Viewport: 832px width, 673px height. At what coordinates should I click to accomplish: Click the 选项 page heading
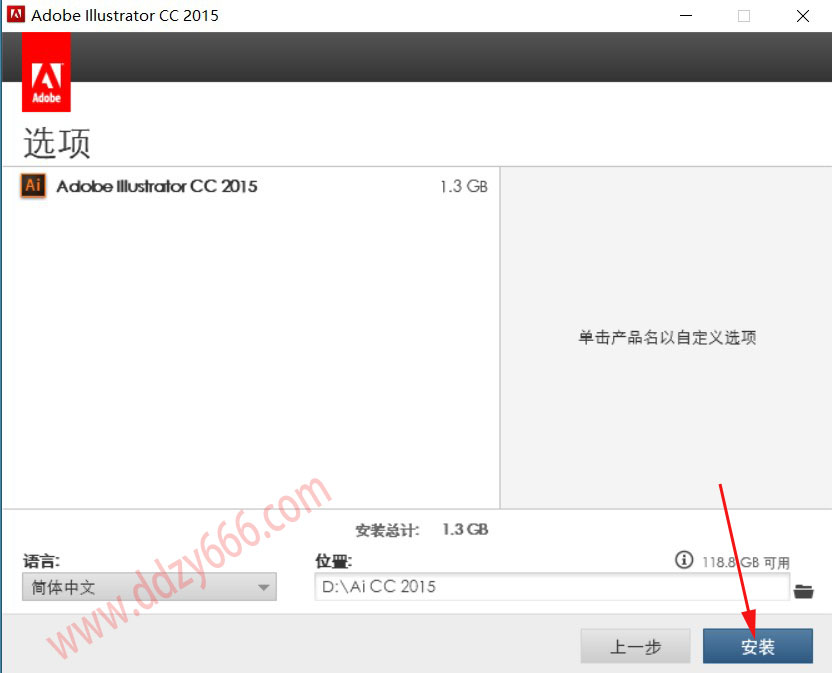57,143
